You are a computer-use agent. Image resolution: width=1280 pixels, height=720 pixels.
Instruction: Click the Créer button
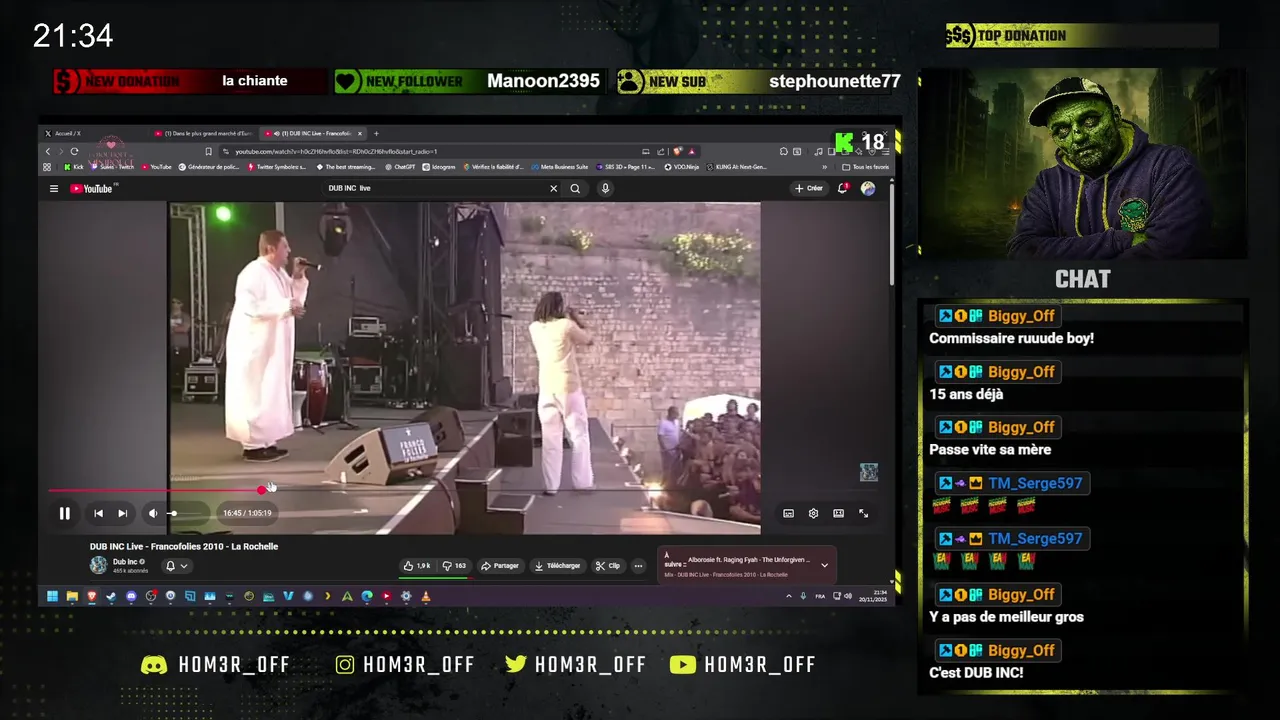[809, 188]
